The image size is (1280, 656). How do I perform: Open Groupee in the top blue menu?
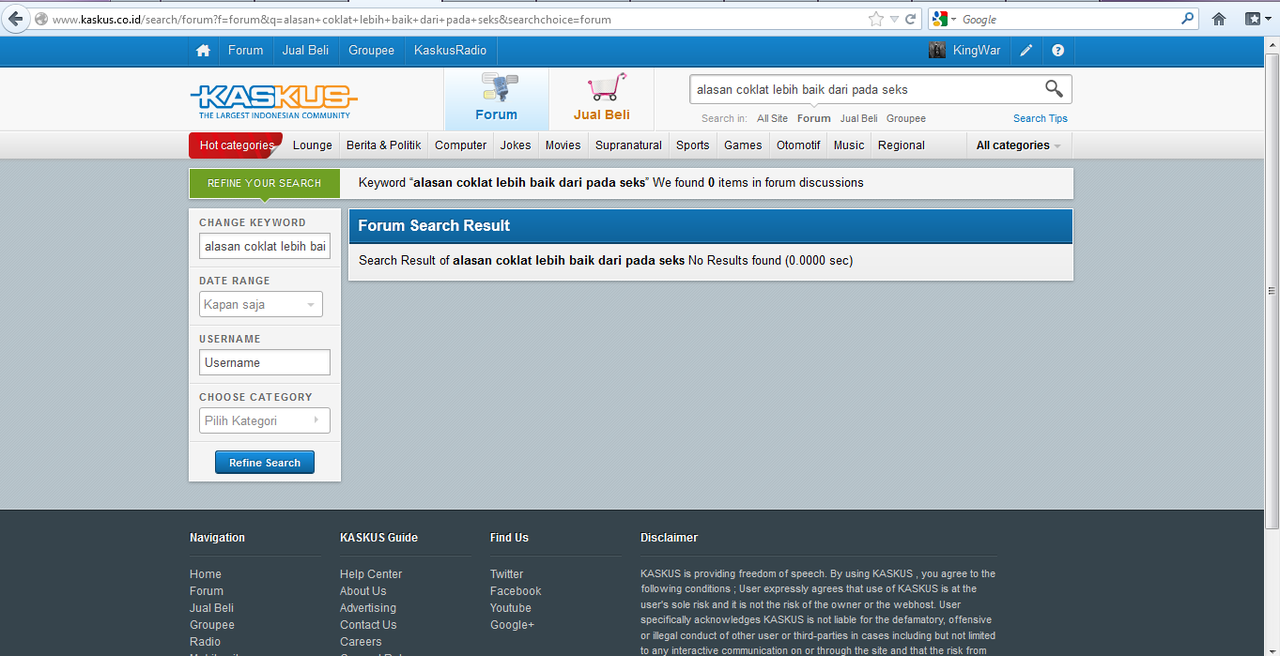371,50
